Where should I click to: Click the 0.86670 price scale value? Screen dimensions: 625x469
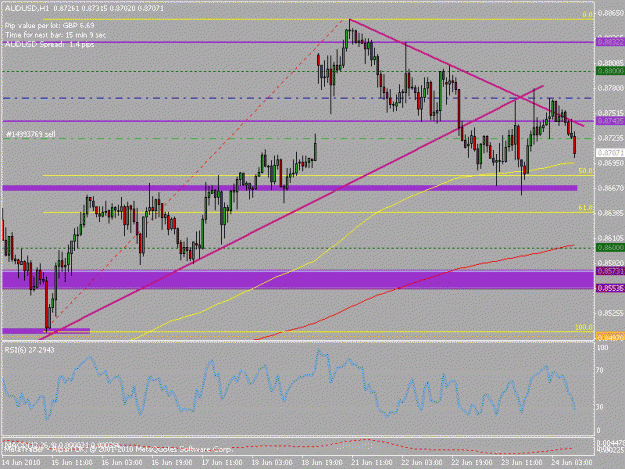point(610,188)
